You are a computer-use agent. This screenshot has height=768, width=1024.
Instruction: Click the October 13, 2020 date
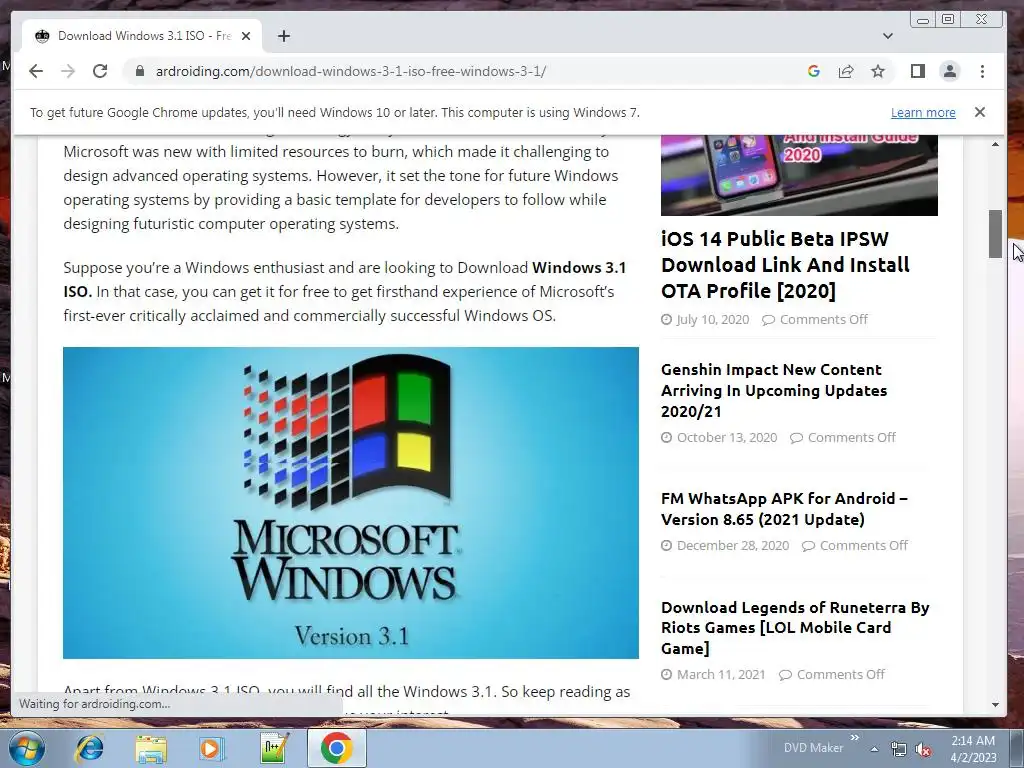click(x=727, y=438)
